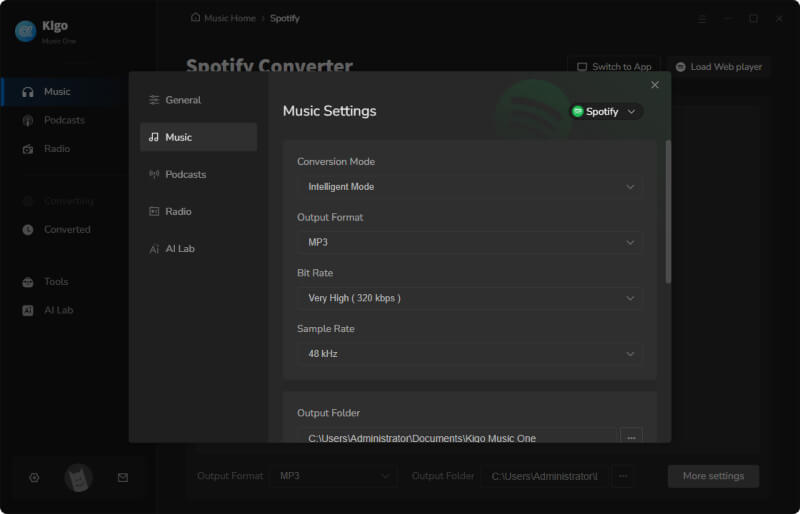Click the Radio icon in main sidebar
Image resolution: width=800 pixels, height=514 pixels.
point(28,149)
